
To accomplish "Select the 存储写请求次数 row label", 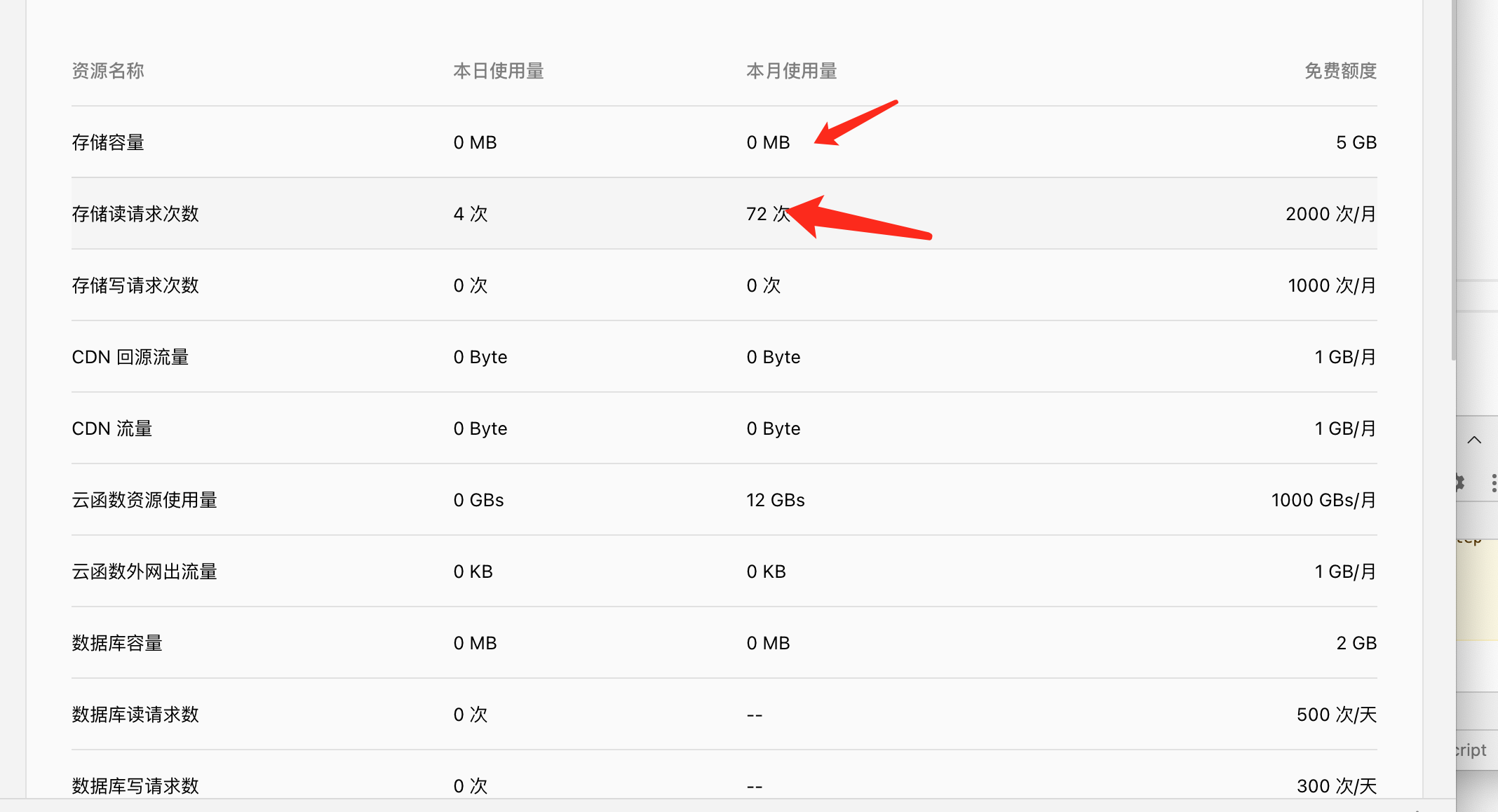I will [135, 285].
